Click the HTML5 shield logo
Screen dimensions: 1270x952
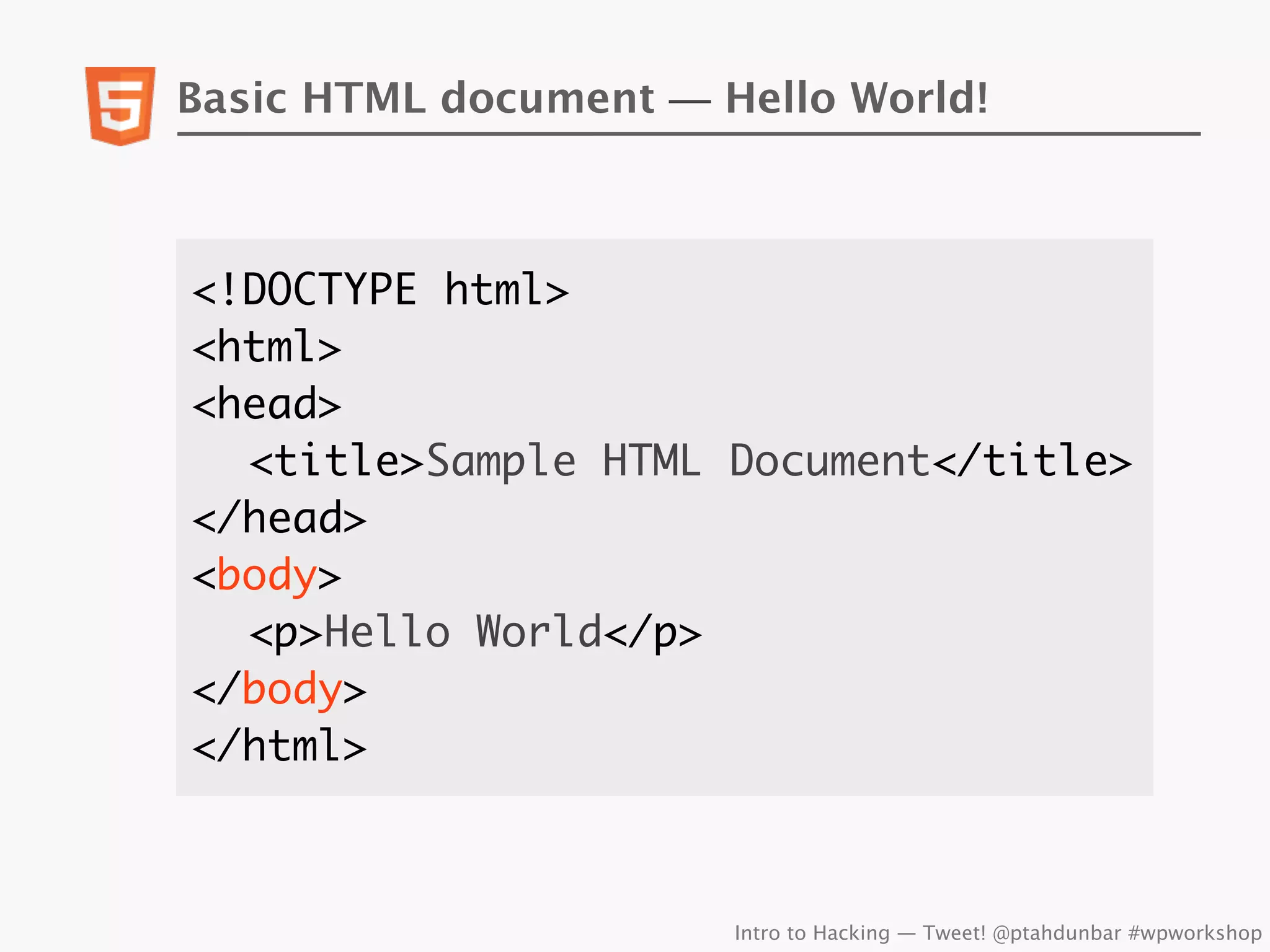click(x=120, y=106)
